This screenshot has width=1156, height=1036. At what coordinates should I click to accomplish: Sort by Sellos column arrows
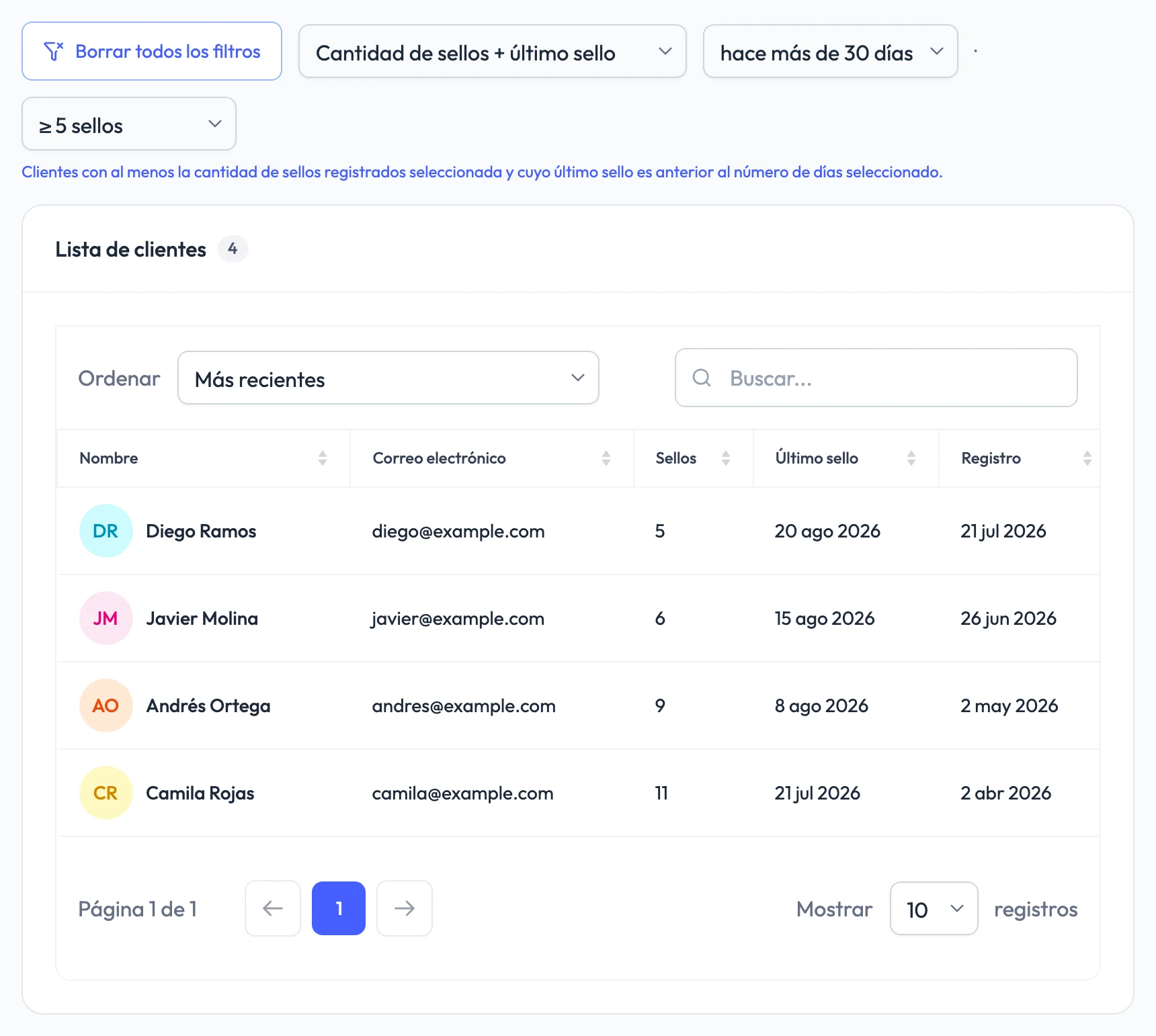(726, 458)
